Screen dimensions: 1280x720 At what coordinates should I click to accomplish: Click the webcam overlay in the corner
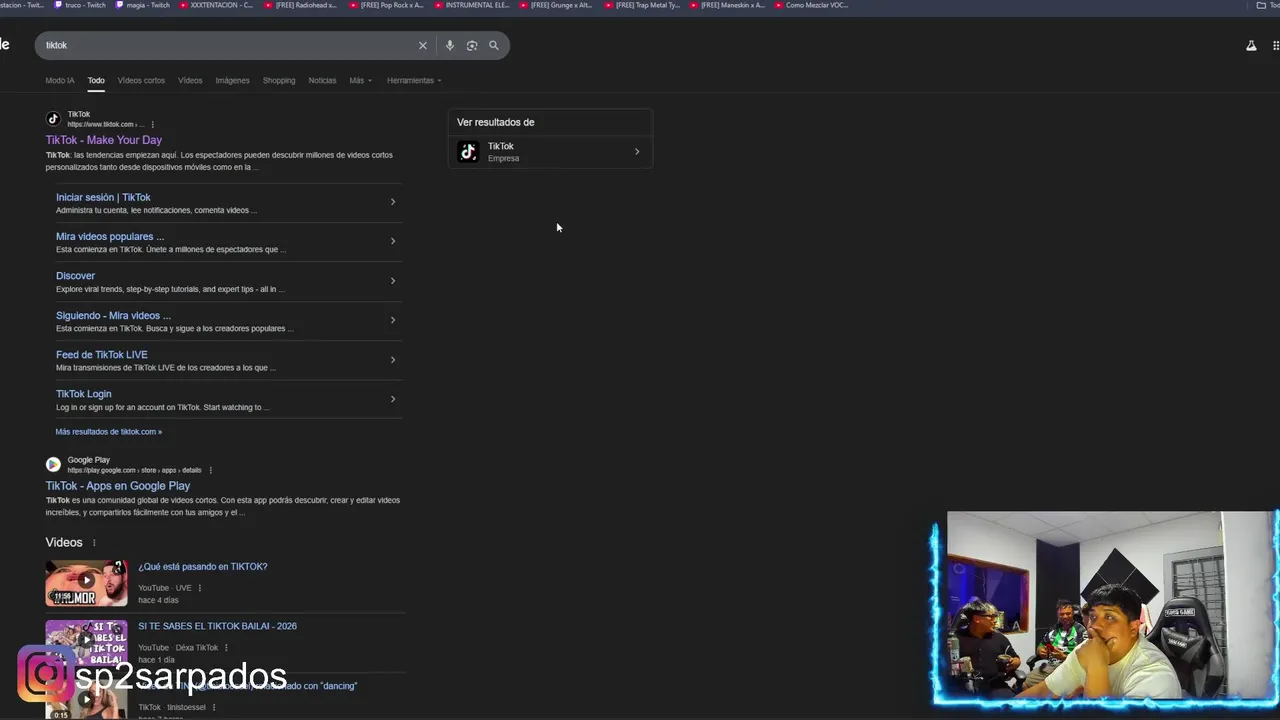(x=1106, y=608)
